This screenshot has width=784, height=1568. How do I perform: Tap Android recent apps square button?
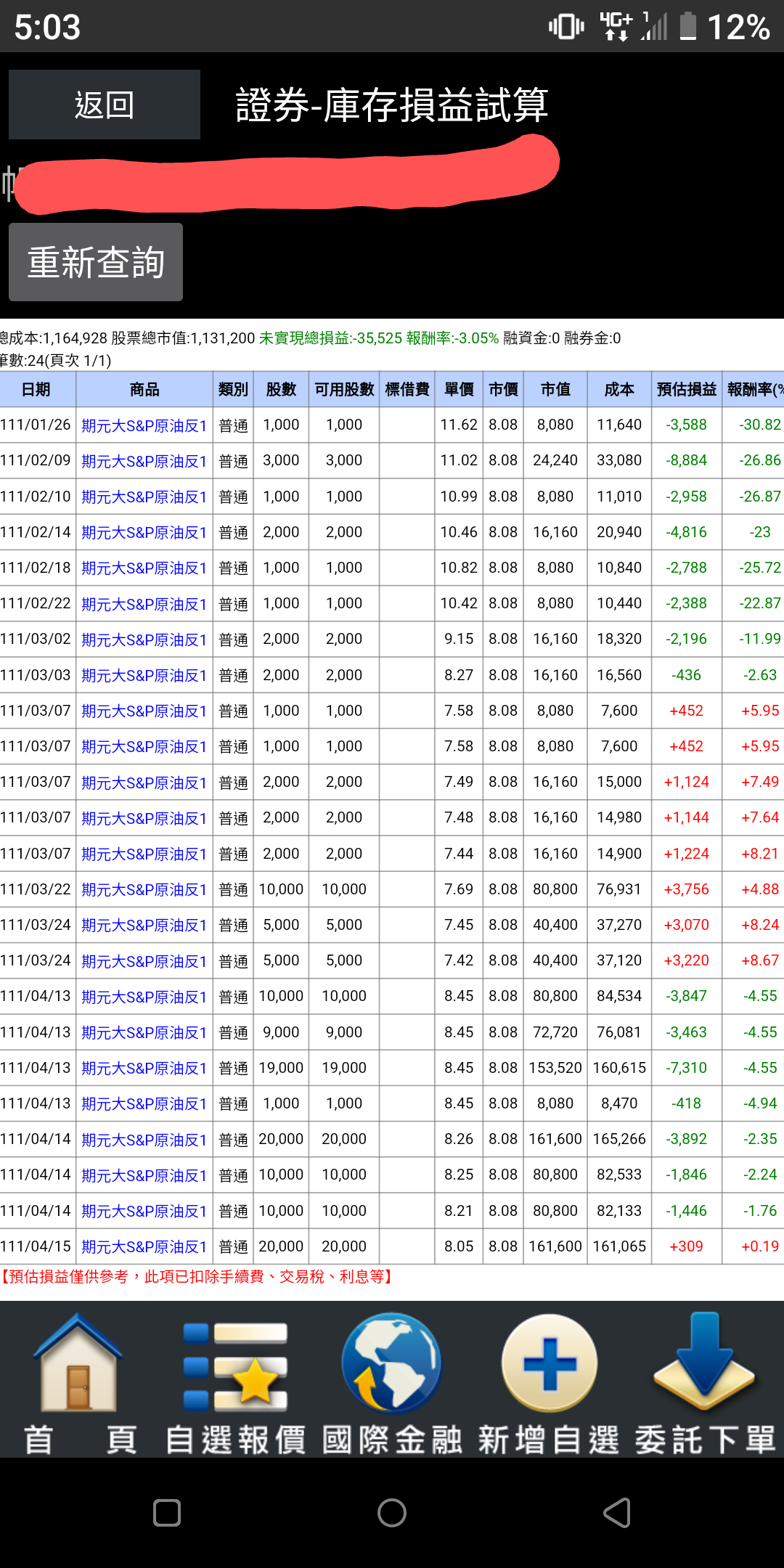point(167,1513)
